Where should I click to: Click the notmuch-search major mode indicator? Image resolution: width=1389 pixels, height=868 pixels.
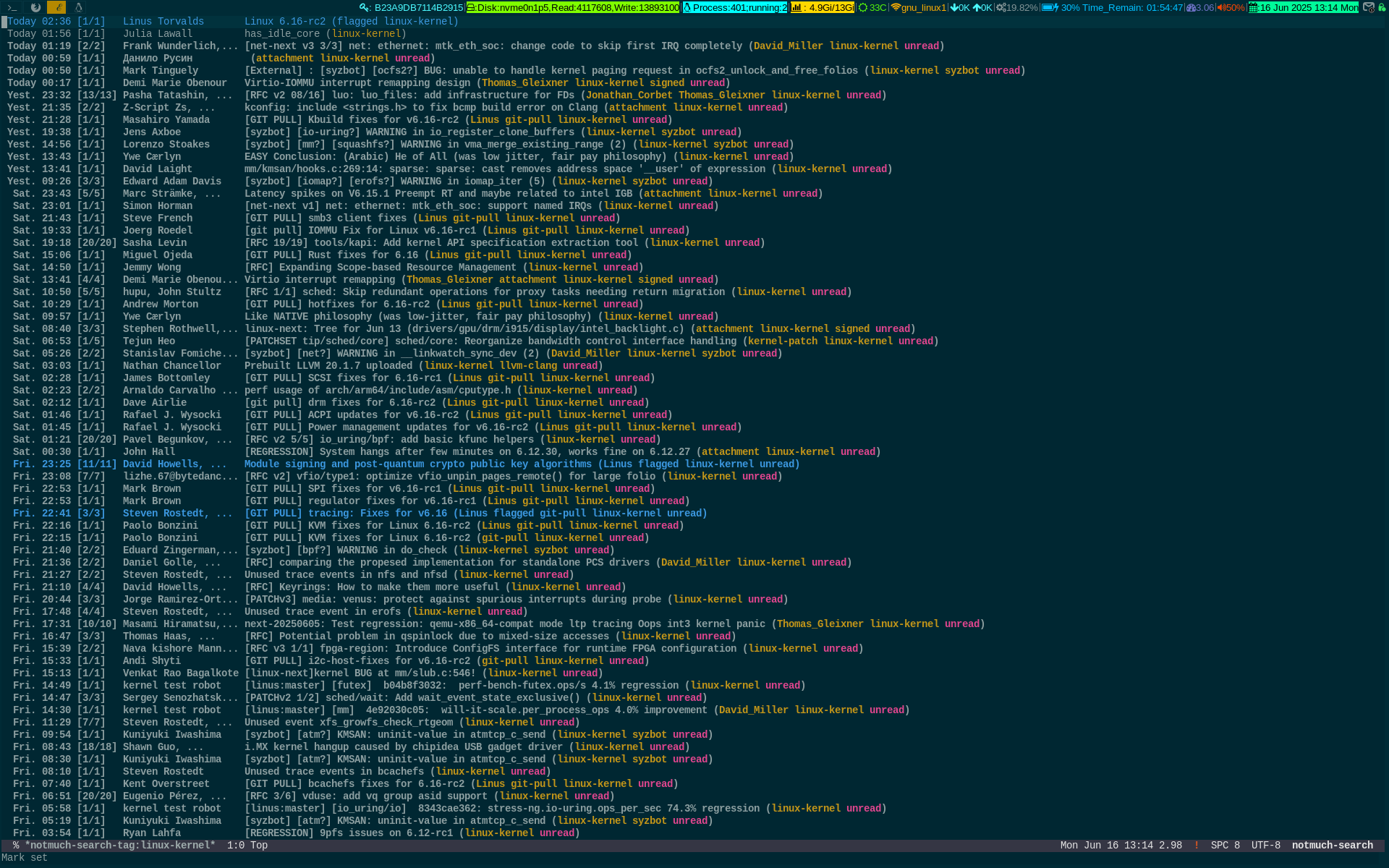pyautogui.click(x=1332, y=845)
